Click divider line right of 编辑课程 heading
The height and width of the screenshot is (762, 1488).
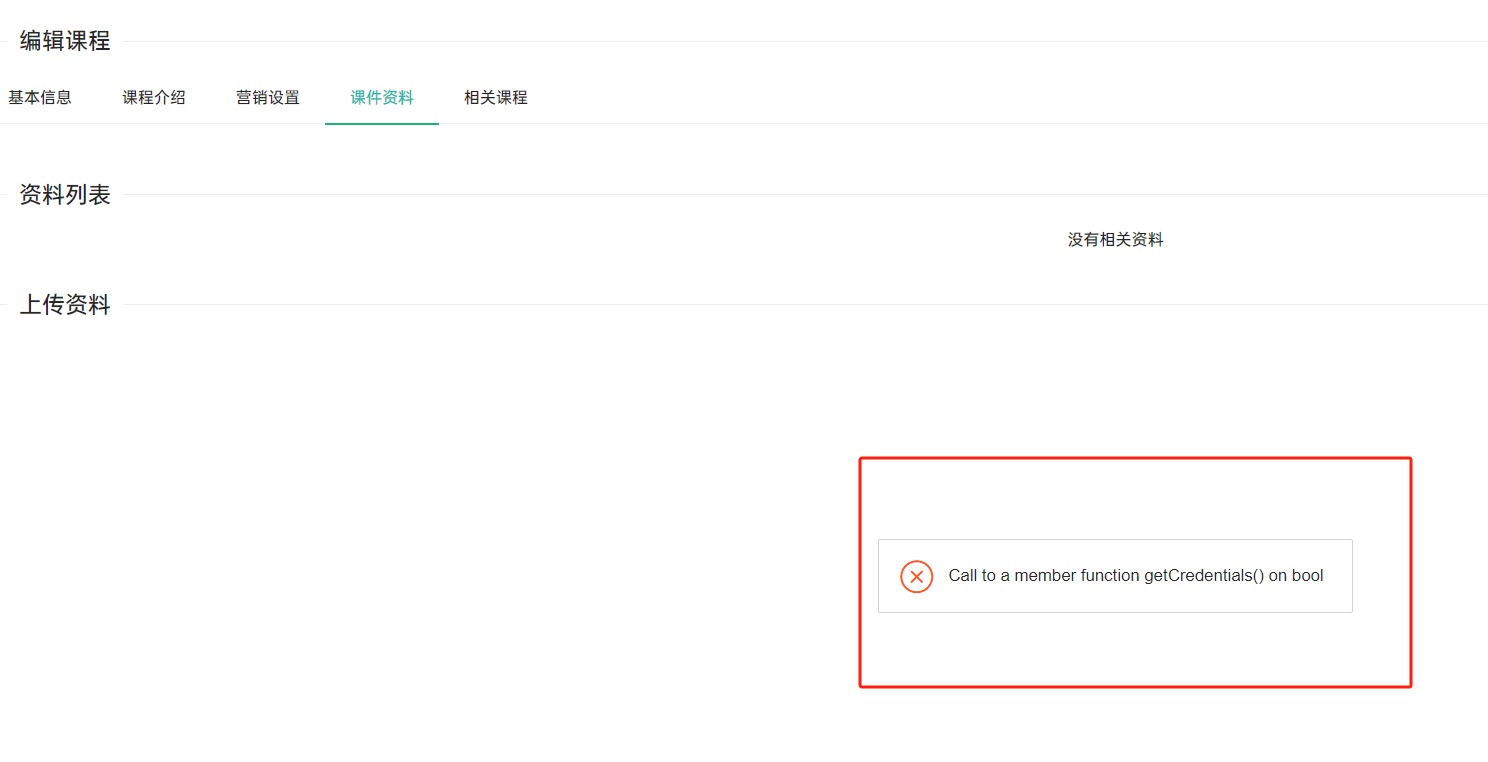tap(800, 41)
